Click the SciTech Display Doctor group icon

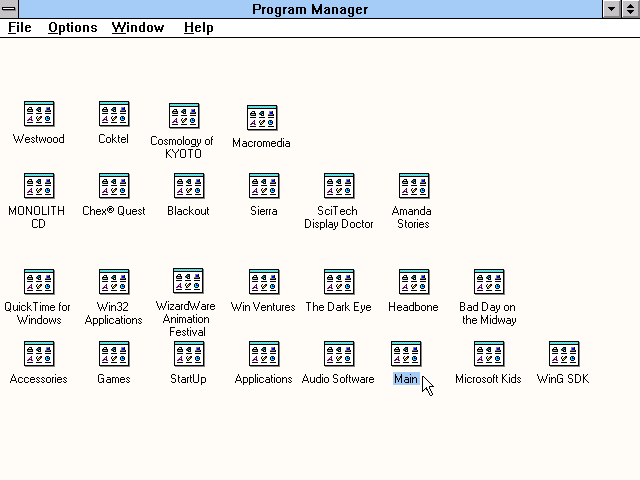[339, 186]
